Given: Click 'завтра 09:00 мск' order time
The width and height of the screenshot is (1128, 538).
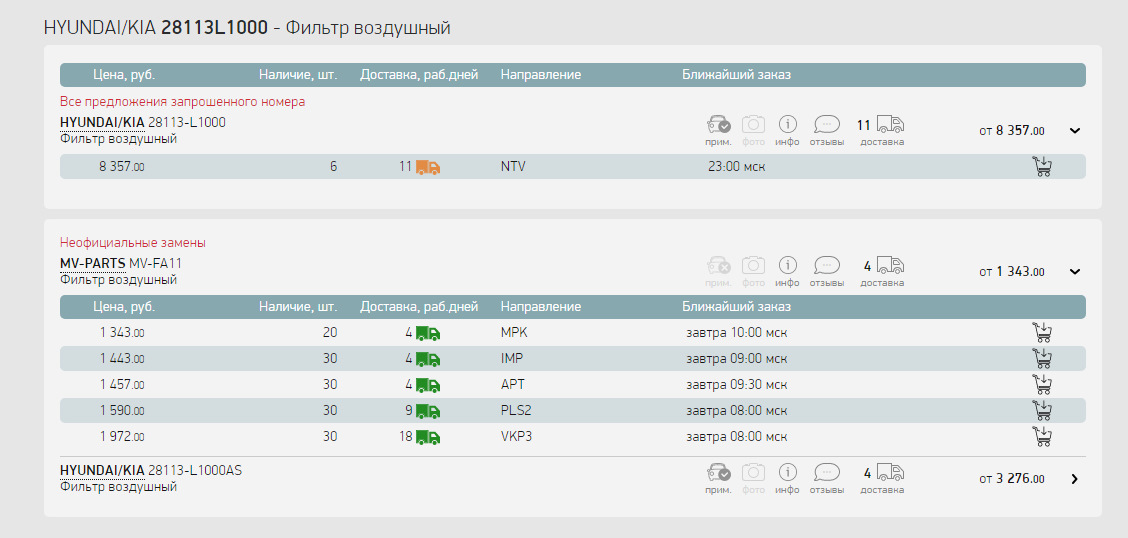Looking at the screenshot, I should pos(737,359).
